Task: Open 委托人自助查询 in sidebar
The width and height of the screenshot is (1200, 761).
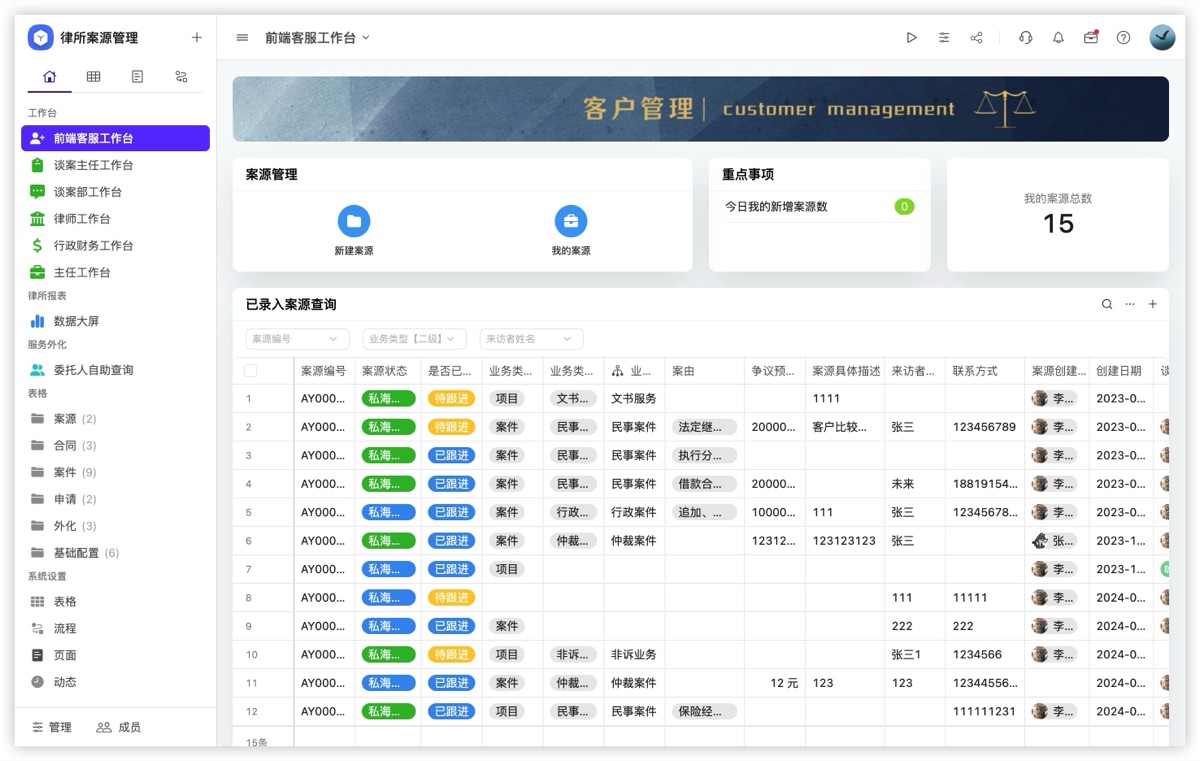Action: (115, 370)
